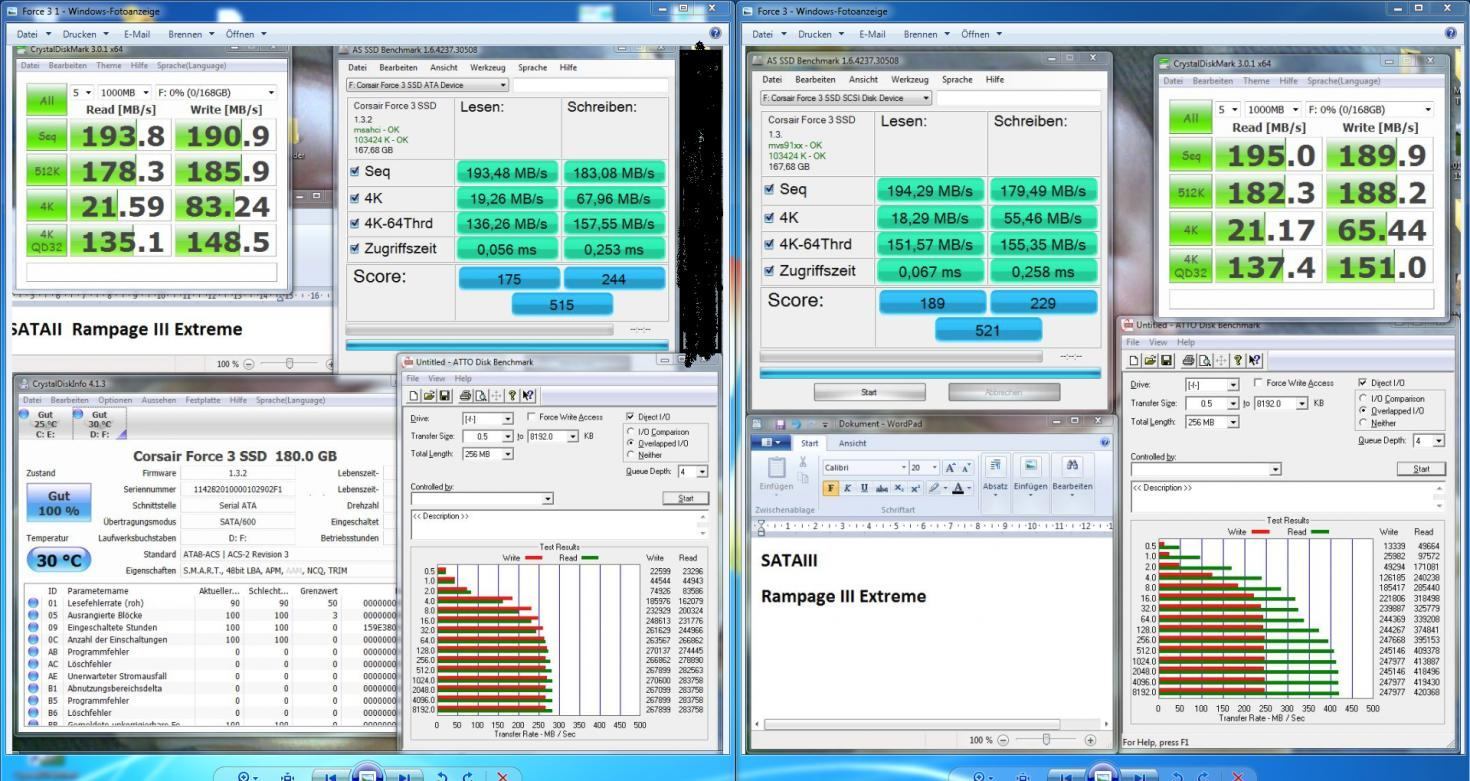Click Einfügen picture icon in WordPad ribbon

click(1030, 466)
